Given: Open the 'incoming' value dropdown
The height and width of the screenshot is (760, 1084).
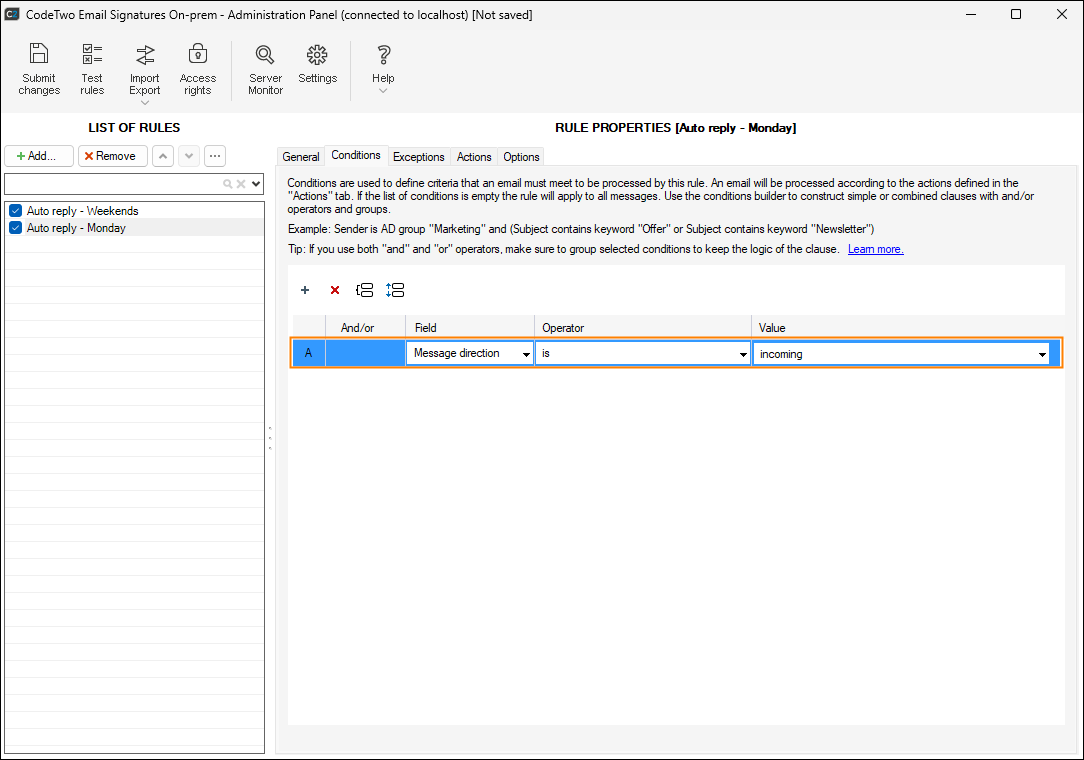Looking at the screenshot, I should point(1042,354).
